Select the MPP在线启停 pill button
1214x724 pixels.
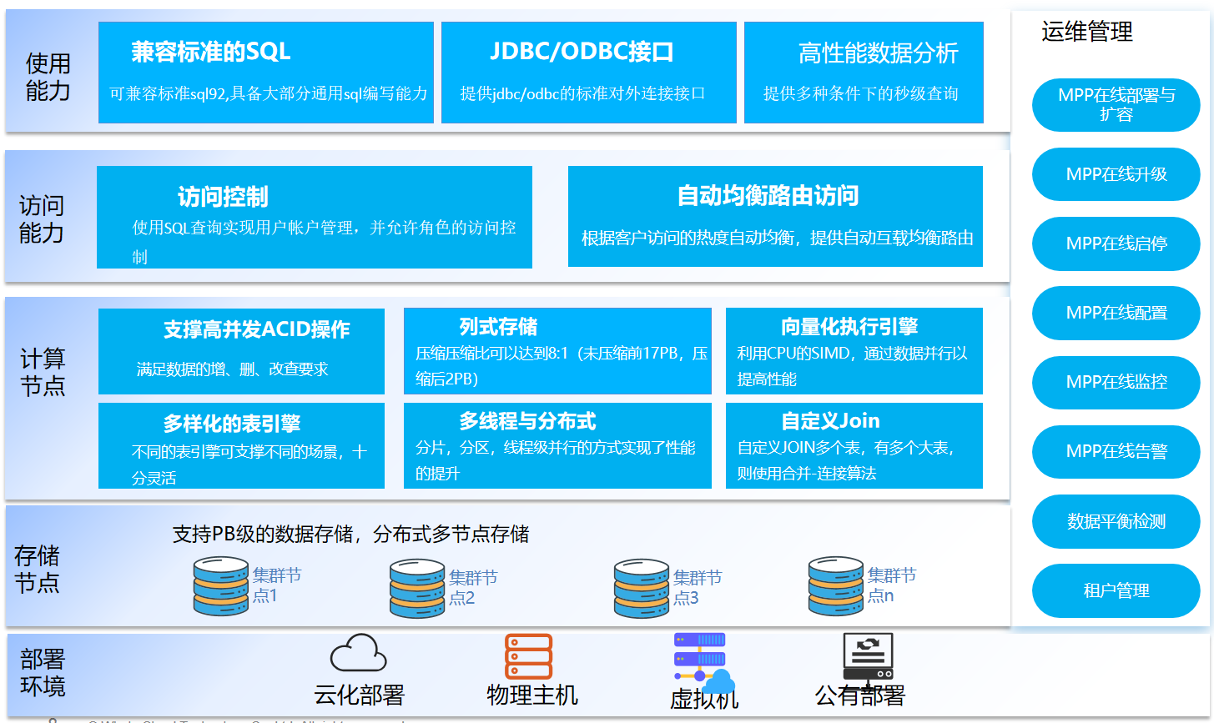1116,243
